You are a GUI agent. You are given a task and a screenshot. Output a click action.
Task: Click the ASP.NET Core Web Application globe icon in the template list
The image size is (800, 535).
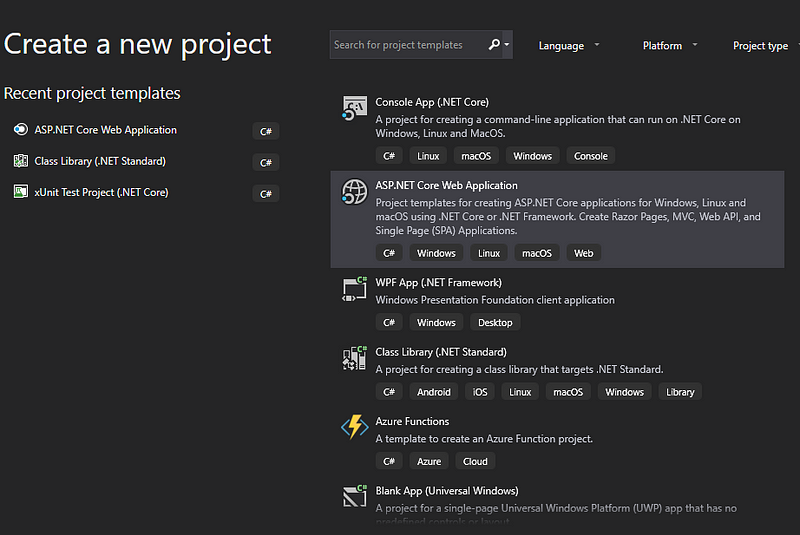tap(354, 191)
